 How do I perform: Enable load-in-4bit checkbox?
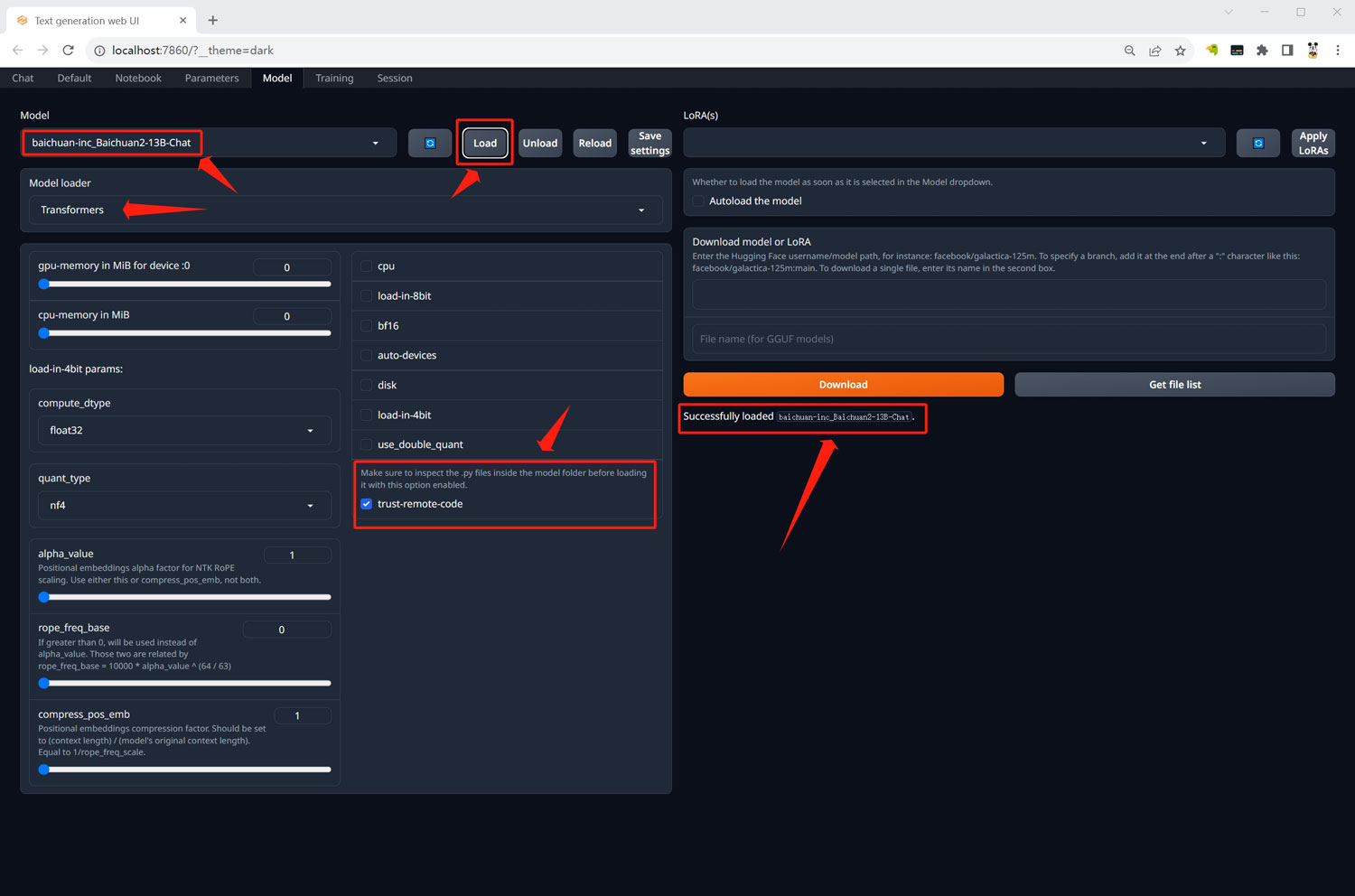click(x=366, y=415)
